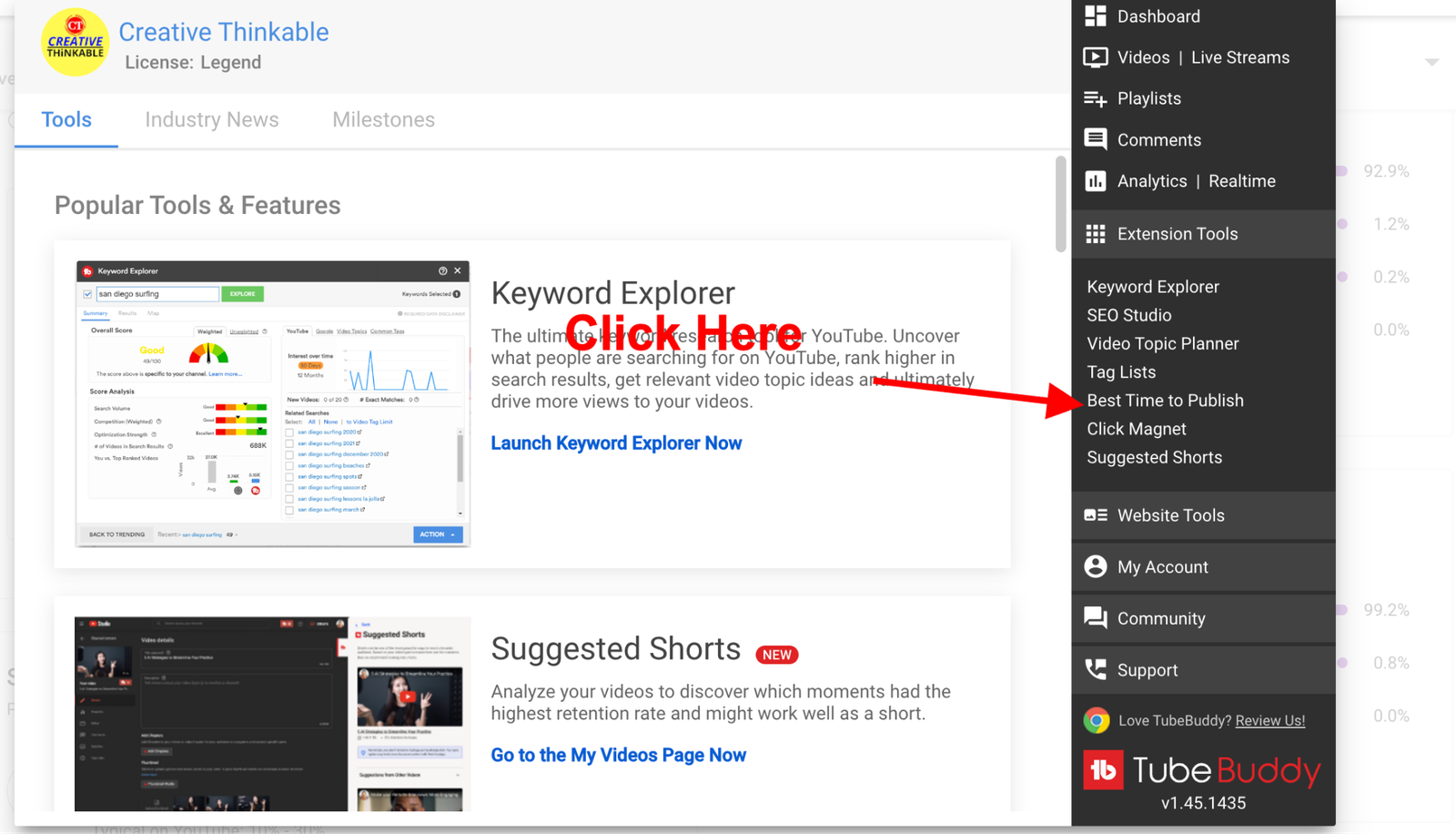Viewport: 1456px width, 834px height.
Task: Select Best Time to Publish
Action: [x=1165, y=401]
